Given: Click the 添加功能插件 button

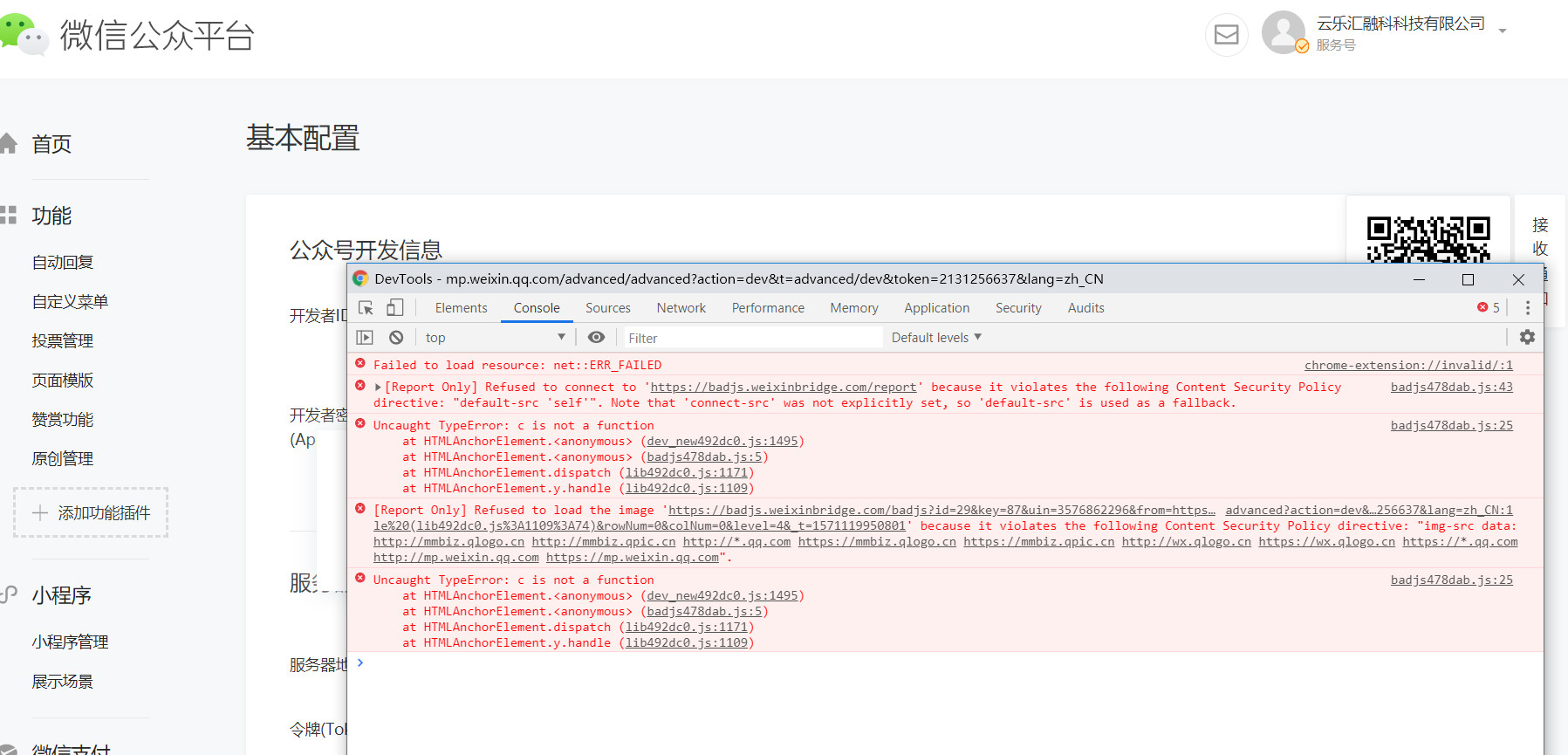Looking at the screenshot, I should pyautogui.click(x=91, y=512).
